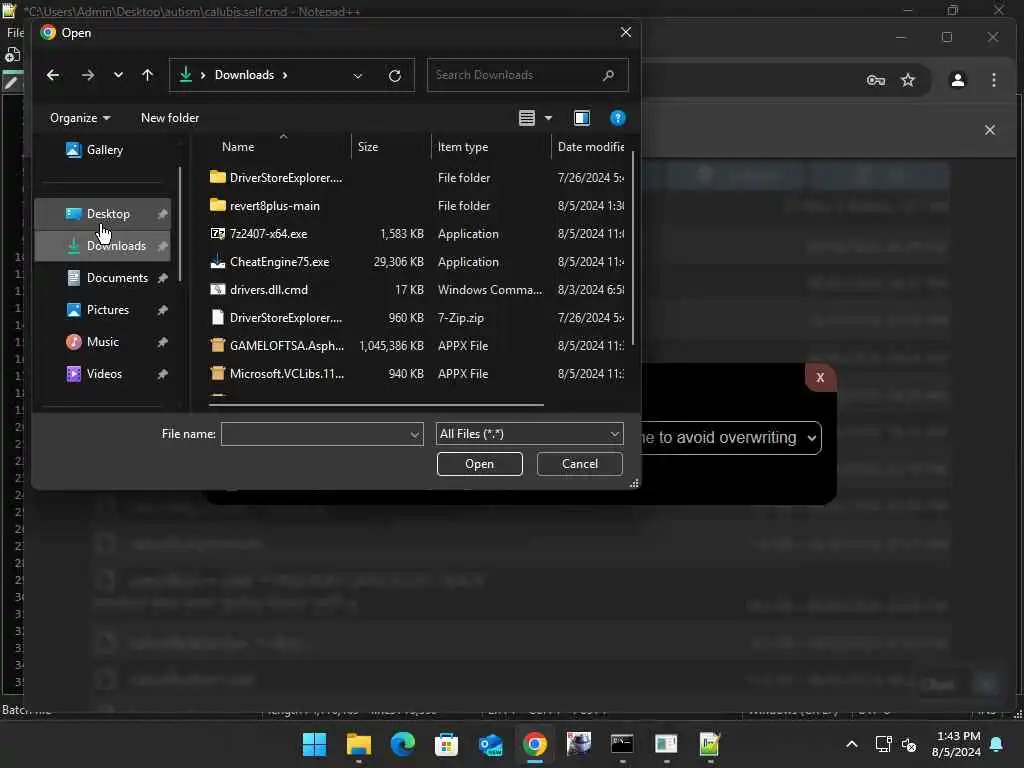
Task: Open recent locations chevron
Action: (118, 75)
